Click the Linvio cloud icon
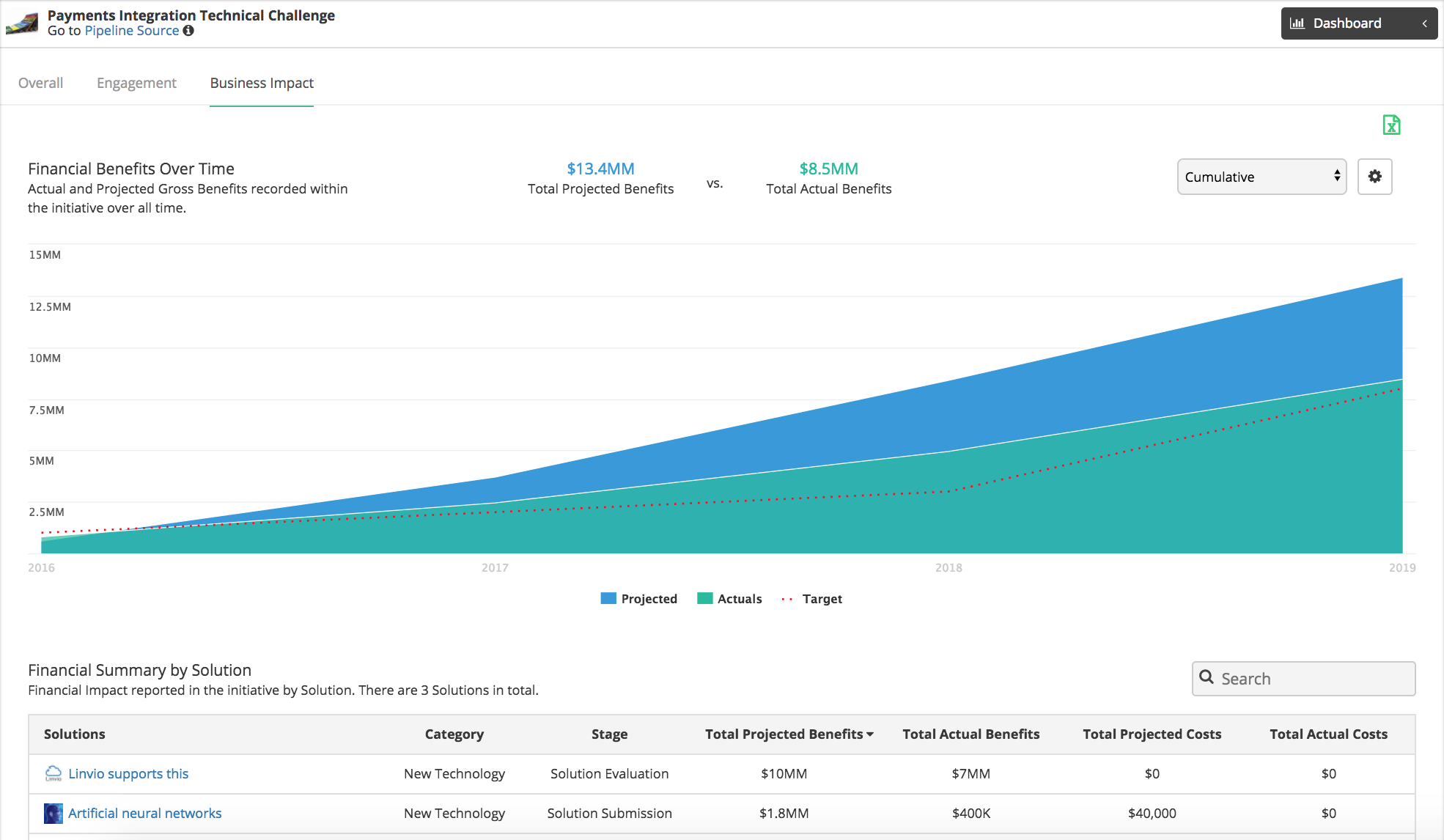This screenshot has height=840, width=1444. pos(54,773)
